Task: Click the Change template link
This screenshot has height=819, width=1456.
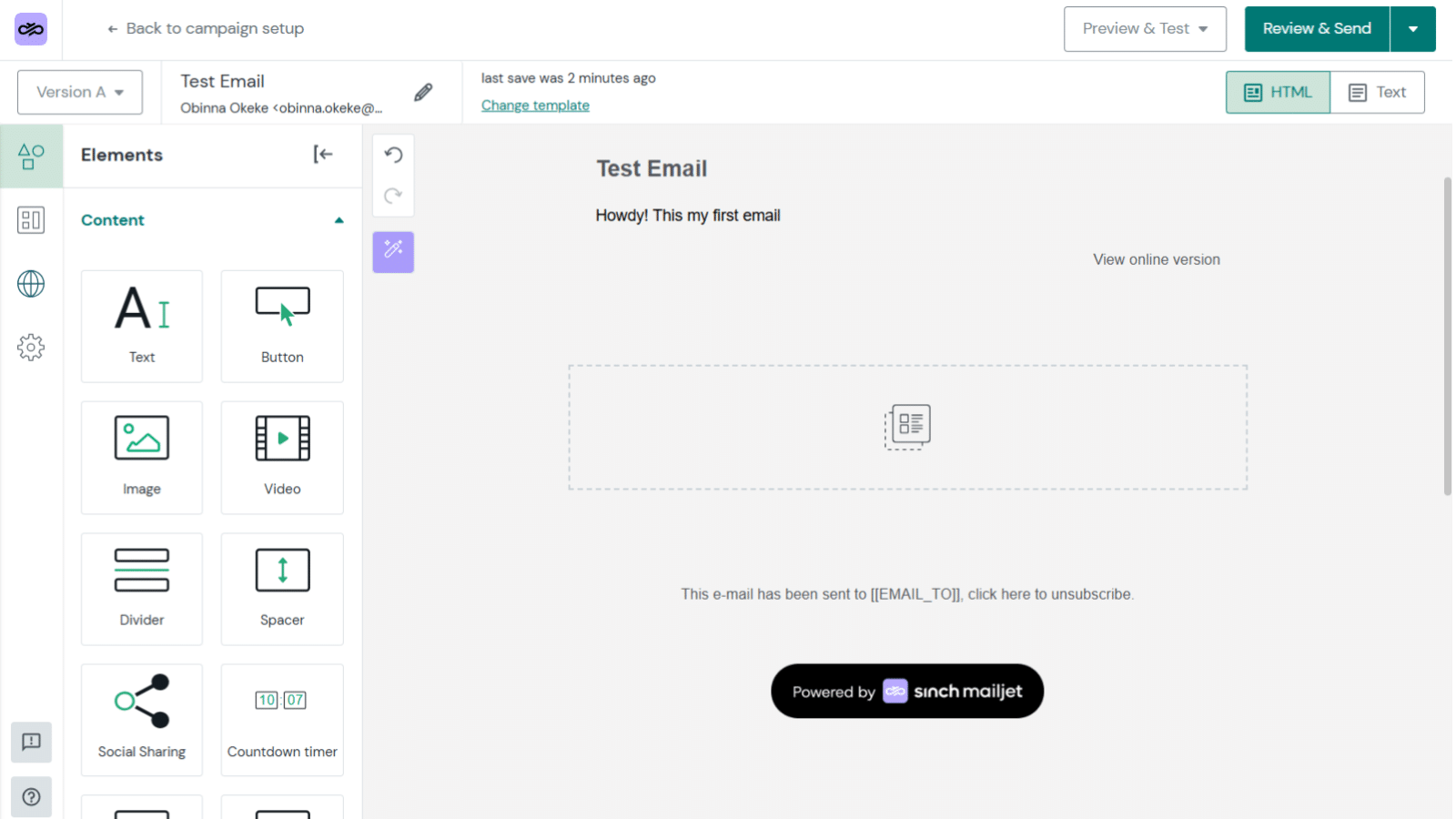Action: click(x=535, y=106)
